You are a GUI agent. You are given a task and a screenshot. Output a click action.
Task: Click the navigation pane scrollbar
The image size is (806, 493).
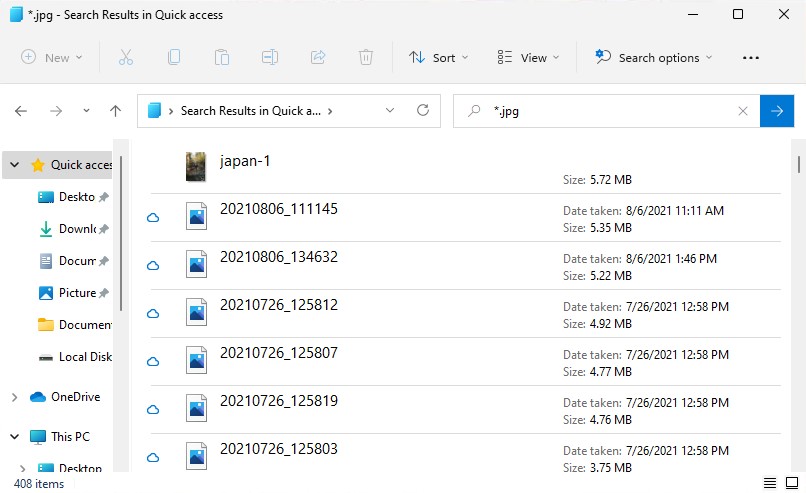121,234
